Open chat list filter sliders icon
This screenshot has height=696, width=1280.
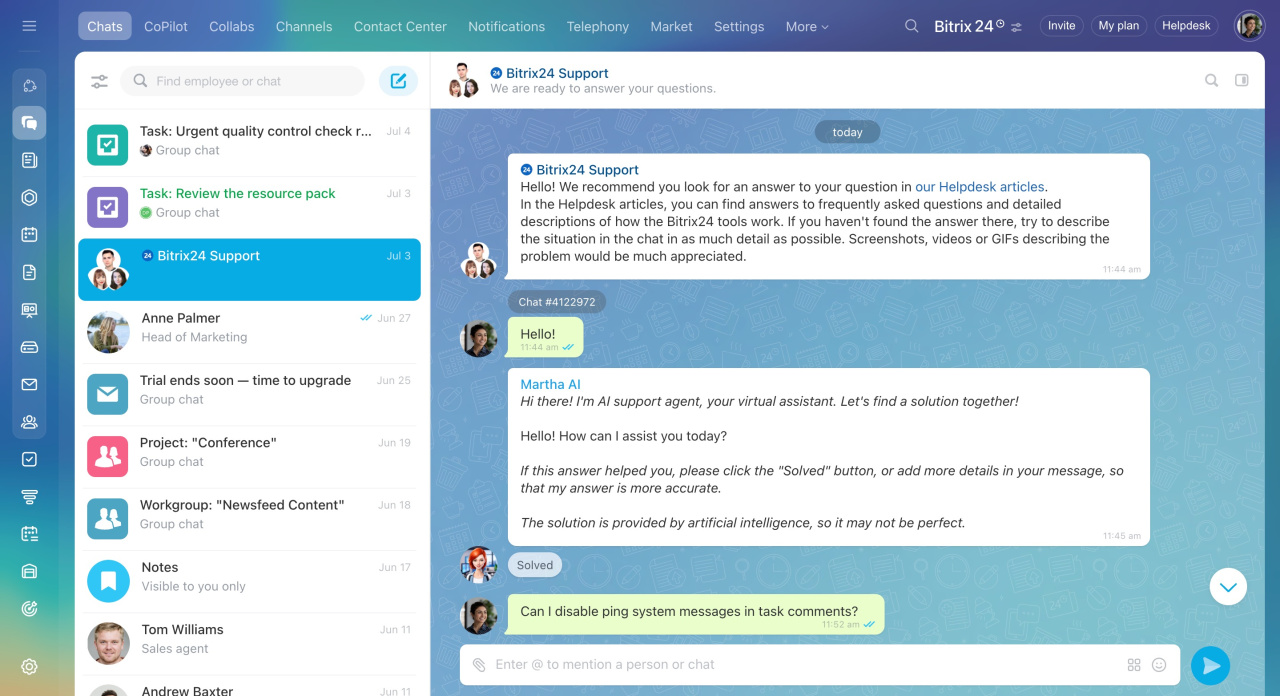pos(99,81)
